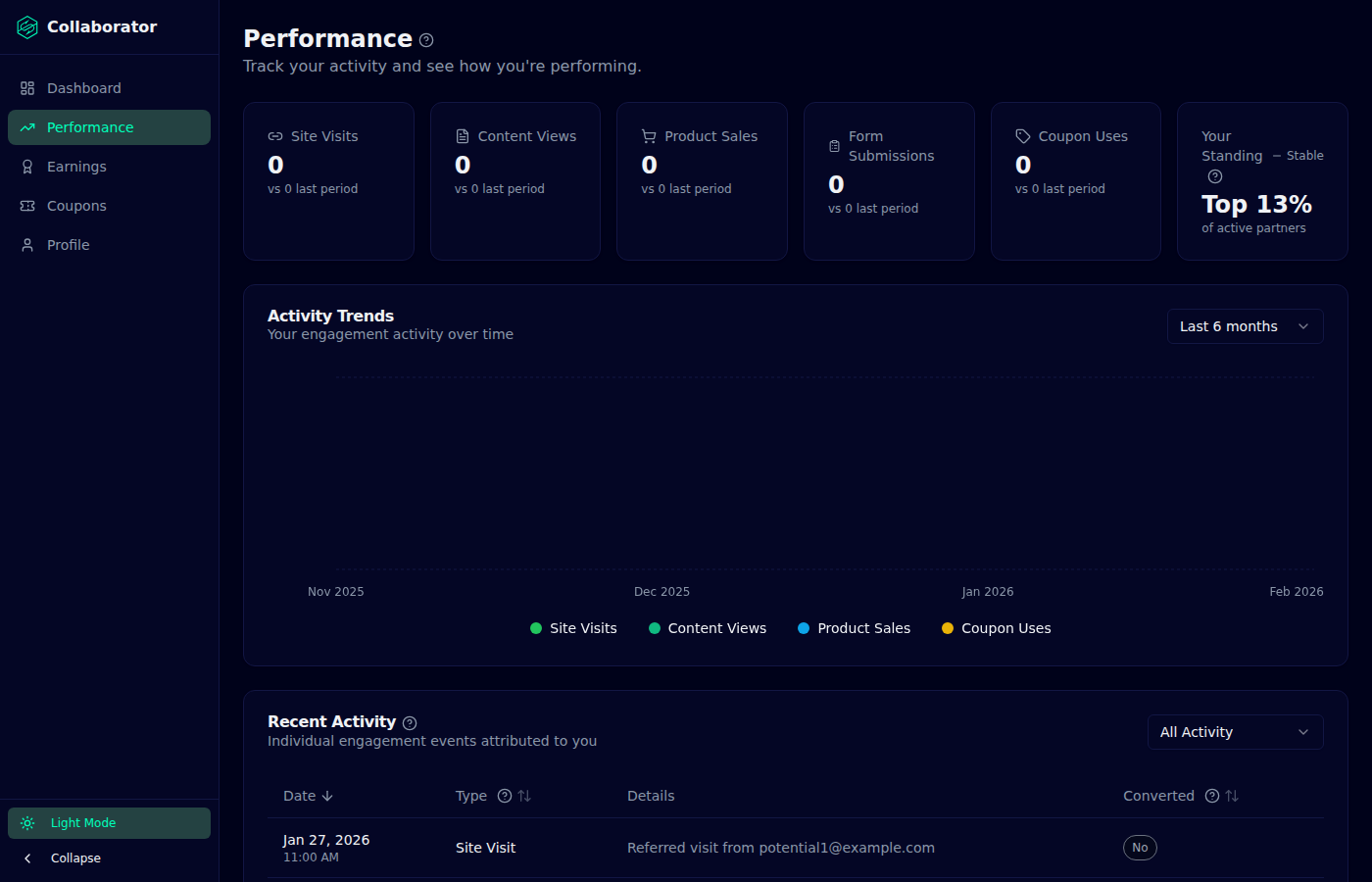Image resolution: width=1372 pixels, height=882 pixels.
Task: Click the Collaborator logo icon
Action: [x=27, y=27]
